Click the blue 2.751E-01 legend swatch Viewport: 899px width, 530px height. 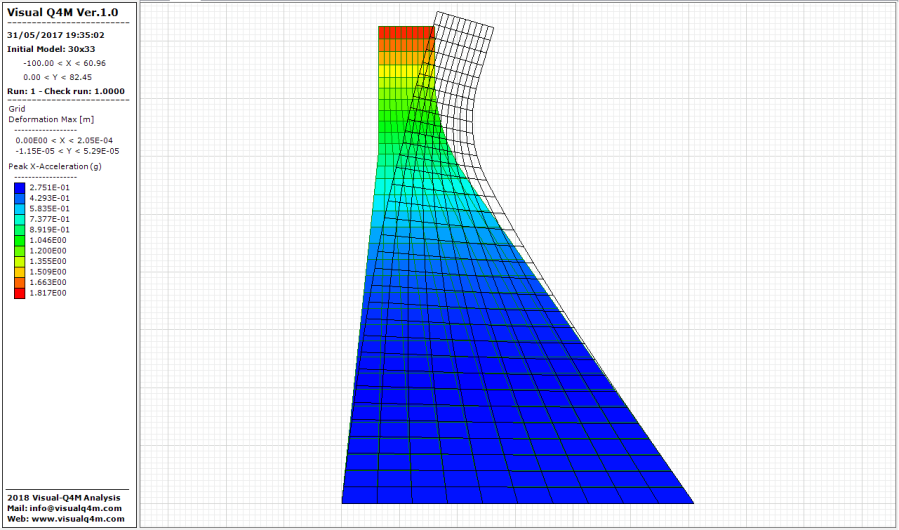coord(20,188)
